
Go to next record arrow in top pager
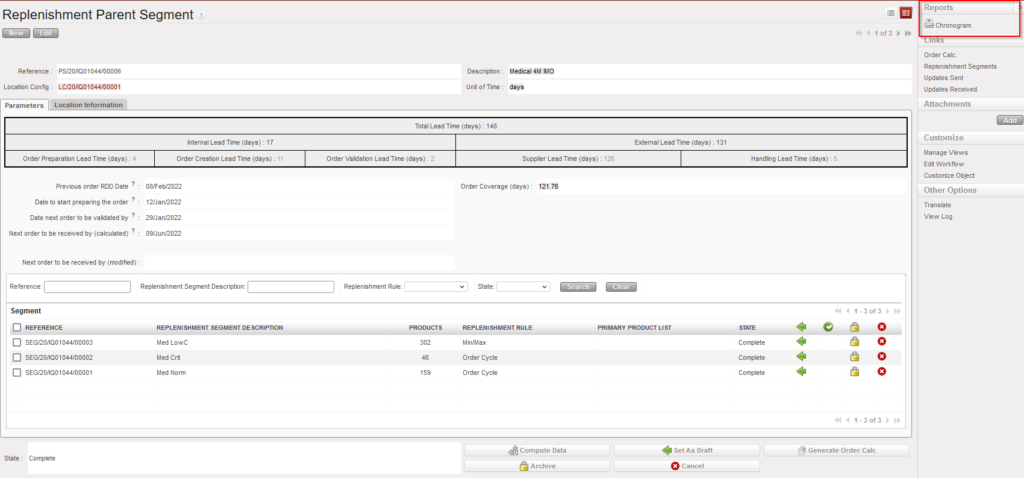click(898, 33)
